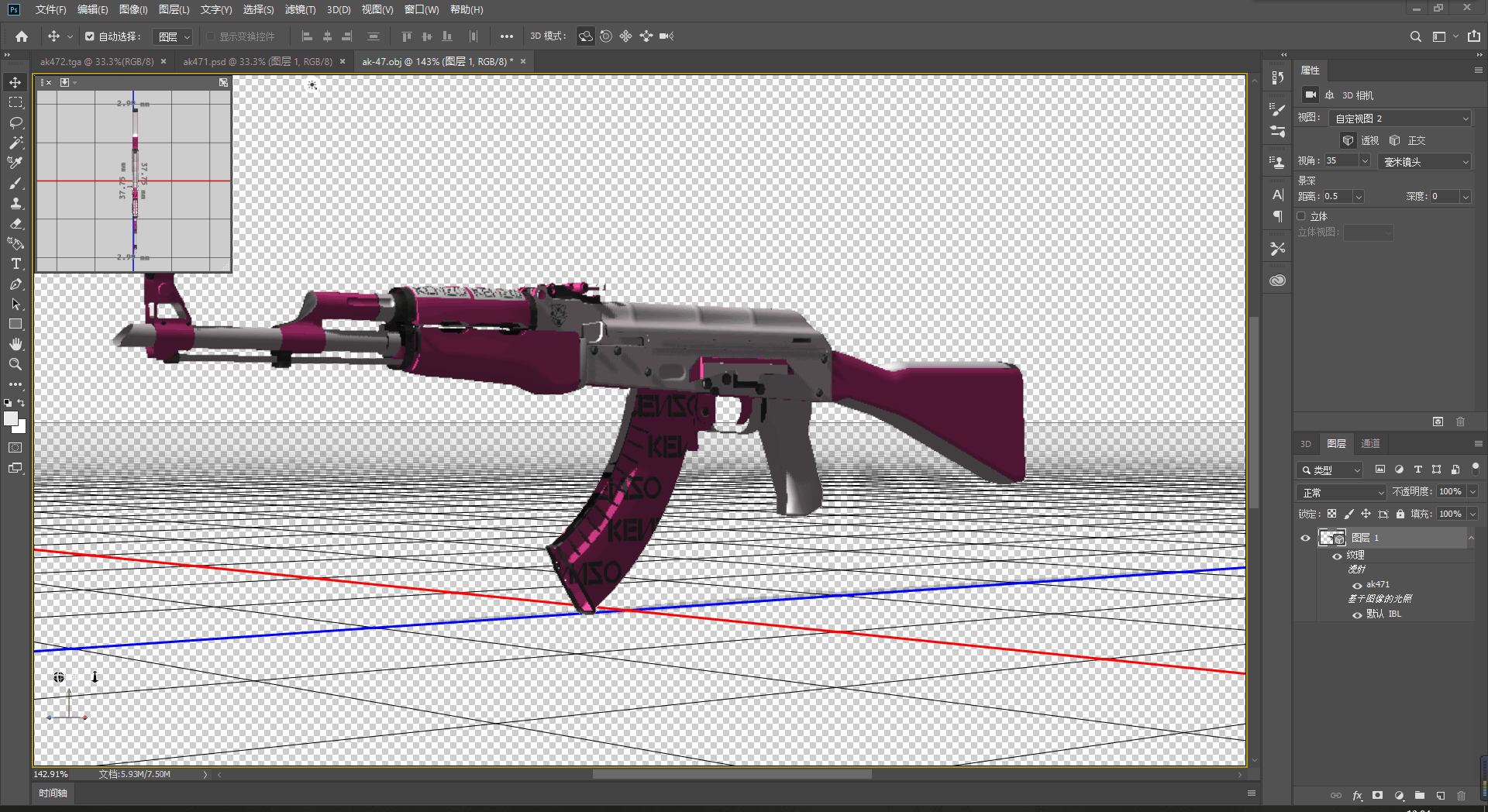Select the Brush tool
The width and height of the screenshot is (1488, 812).
15,183
